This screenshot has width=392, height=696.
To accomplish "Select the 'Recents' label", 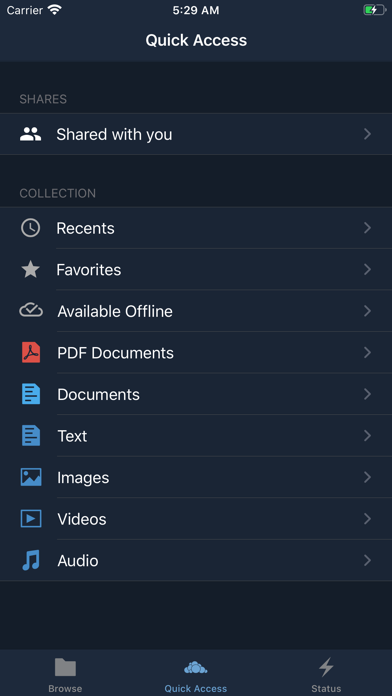I will [x=85, y=228].
